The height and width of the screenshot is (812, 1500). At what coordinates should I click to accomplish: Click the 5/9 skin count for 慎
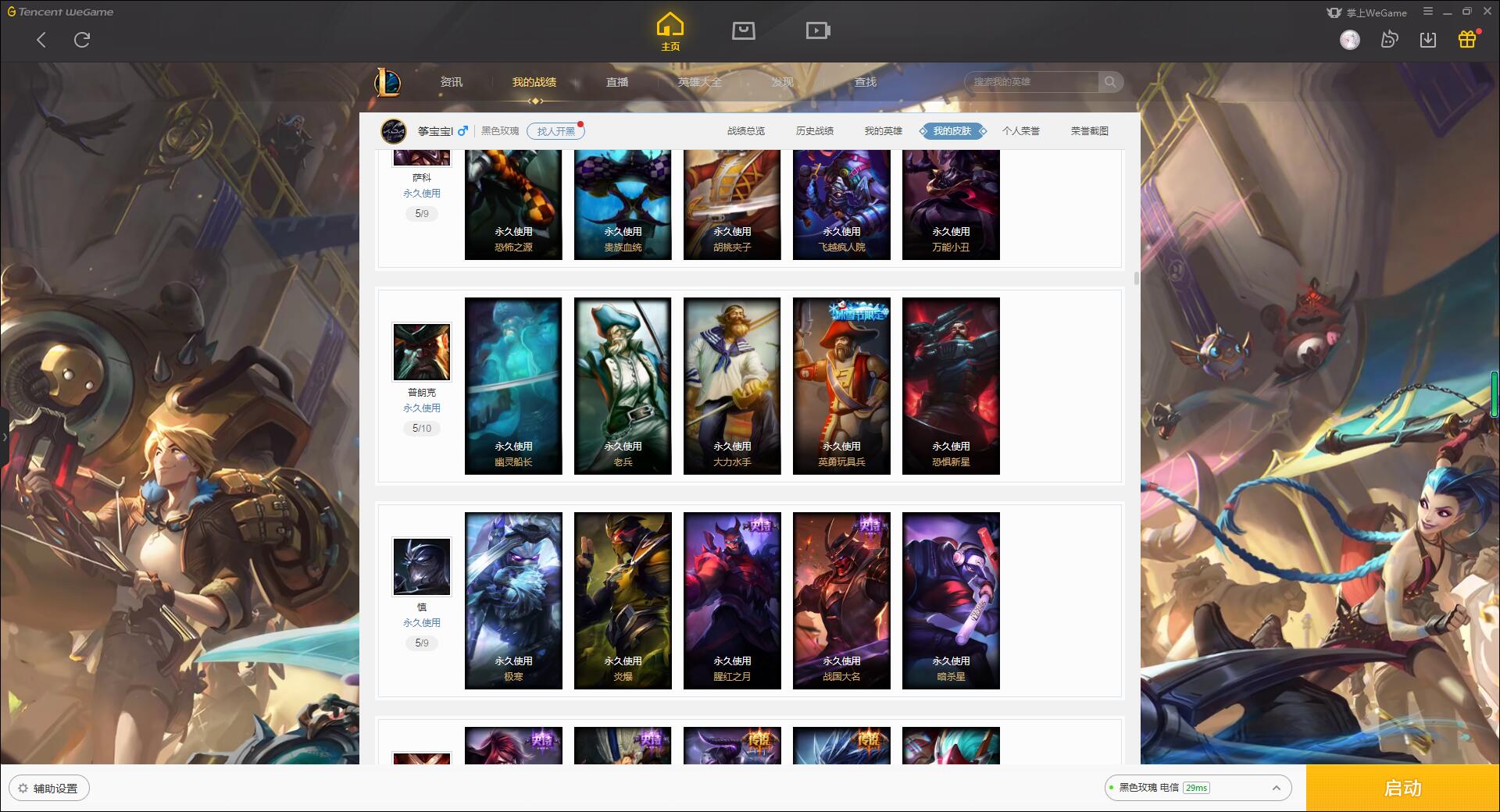coord(422,643)
